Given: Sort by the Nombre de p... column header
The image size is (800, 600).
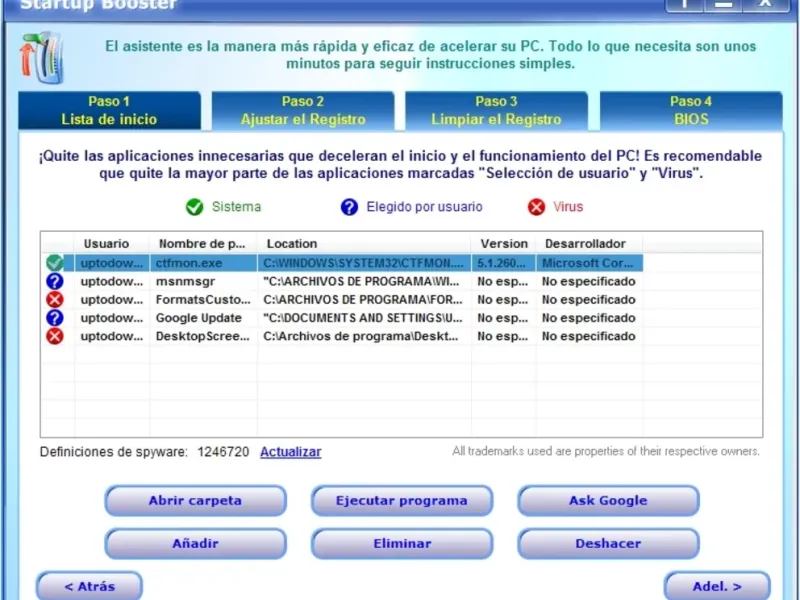Looking at the screenshot, I should pyautogui.click(x=203, y=243).
